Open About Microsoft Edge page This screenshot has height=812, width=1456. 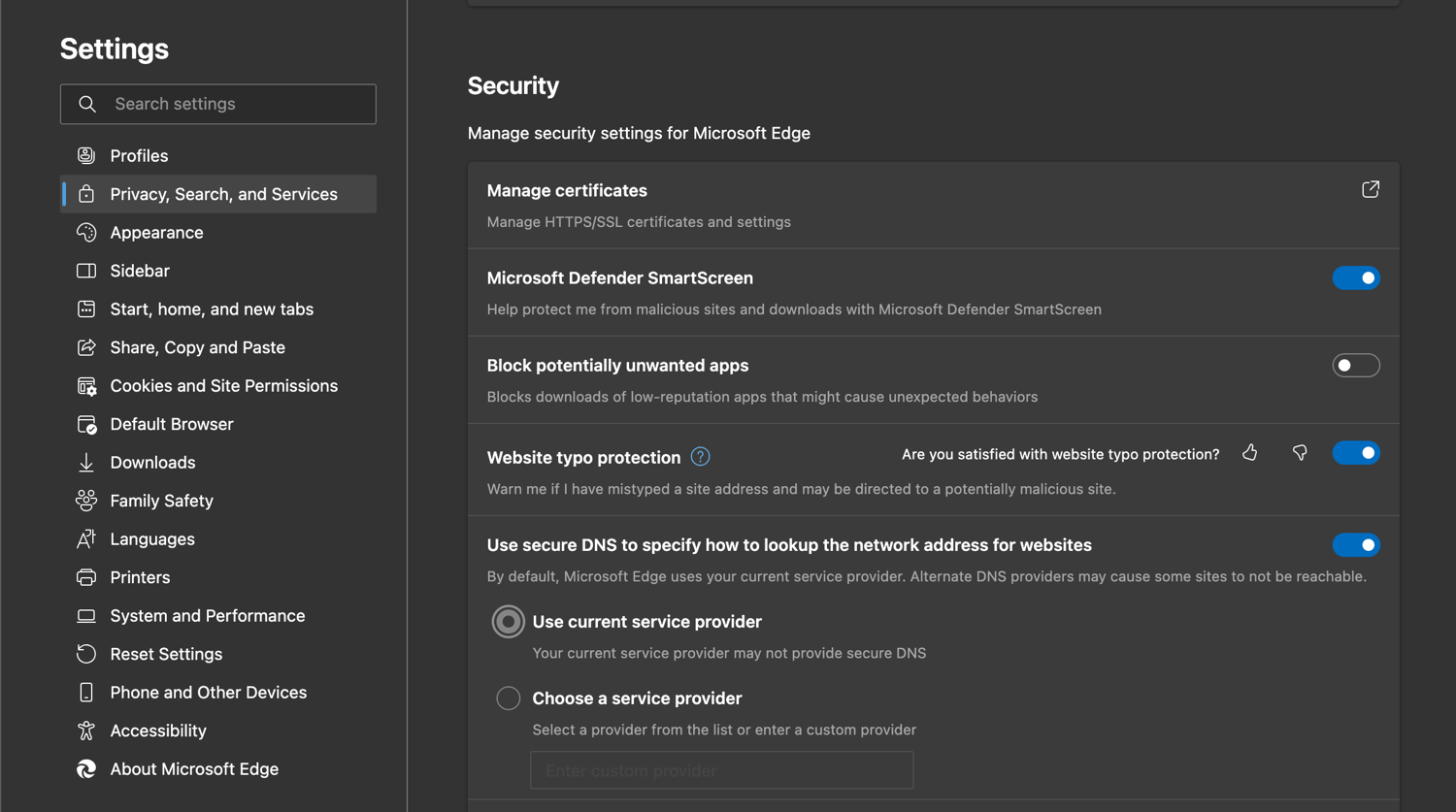(218, 769)
